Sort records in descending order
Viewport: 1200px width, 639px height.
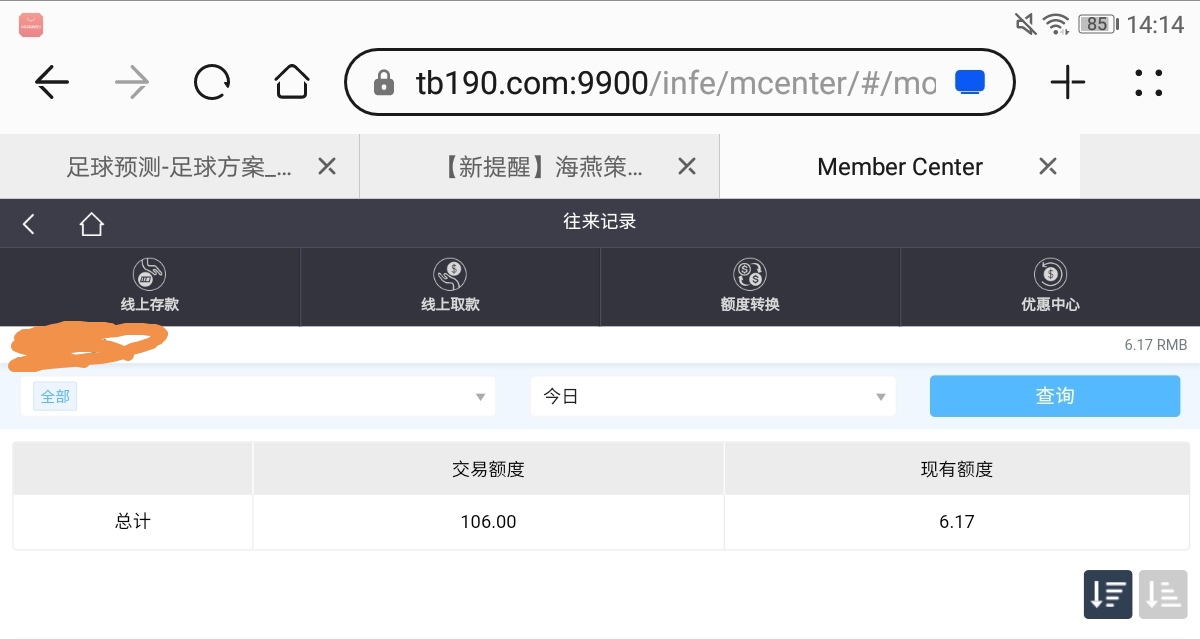pos(1108,594)
